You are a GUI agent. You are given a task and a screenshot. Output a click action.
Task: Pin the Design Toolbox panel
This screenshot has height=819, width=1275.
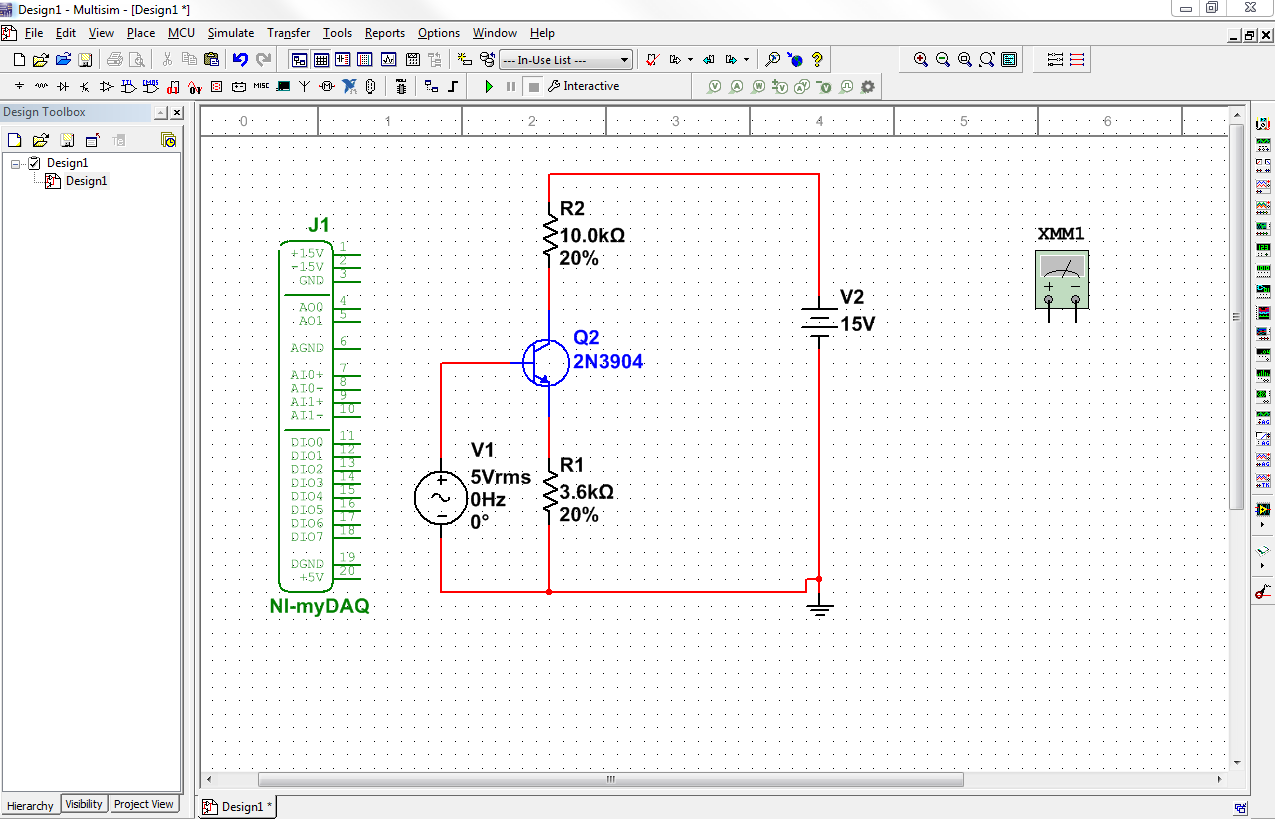tap(160, 113)
